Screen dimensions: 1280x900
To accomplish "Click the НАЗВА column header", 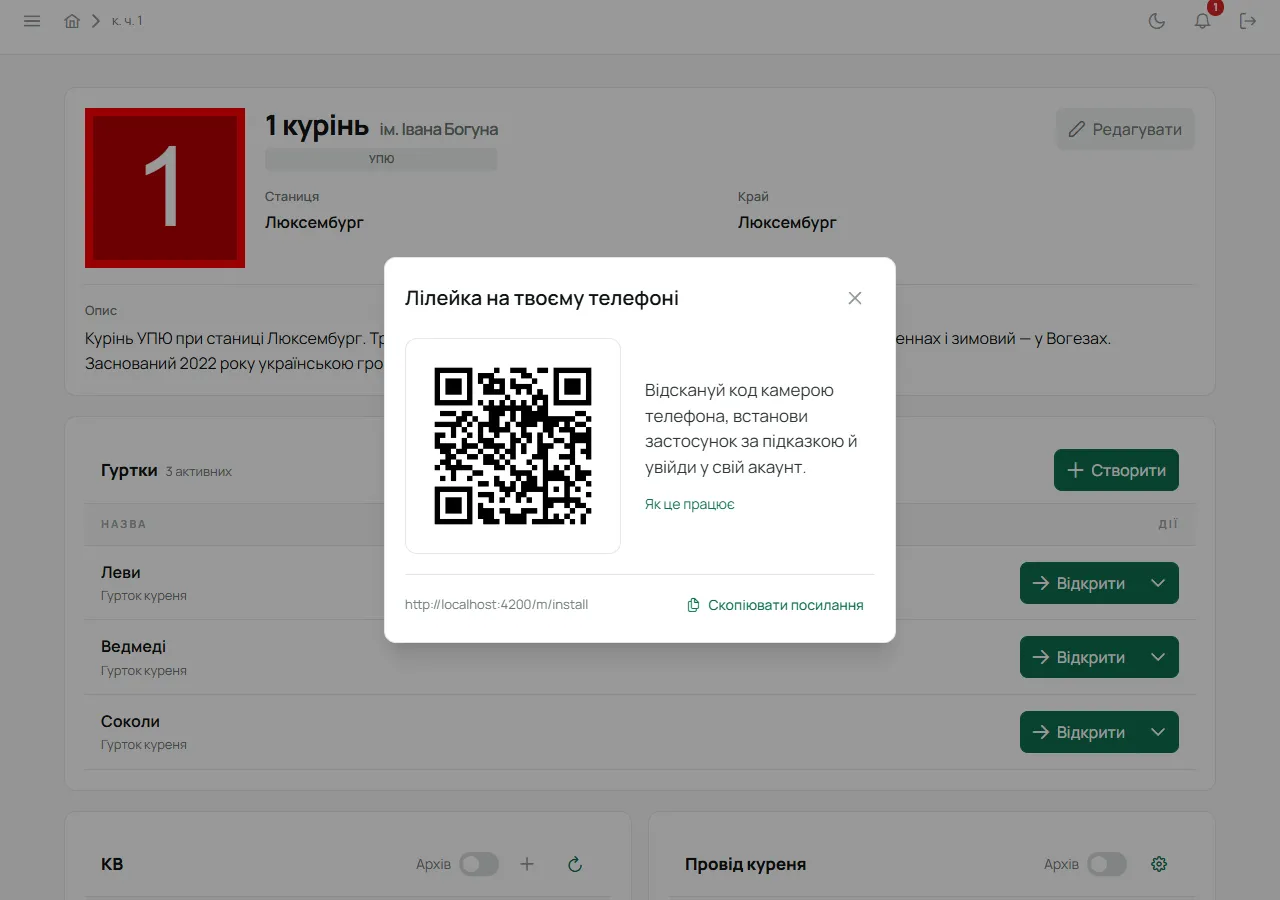I will (124, 524).
